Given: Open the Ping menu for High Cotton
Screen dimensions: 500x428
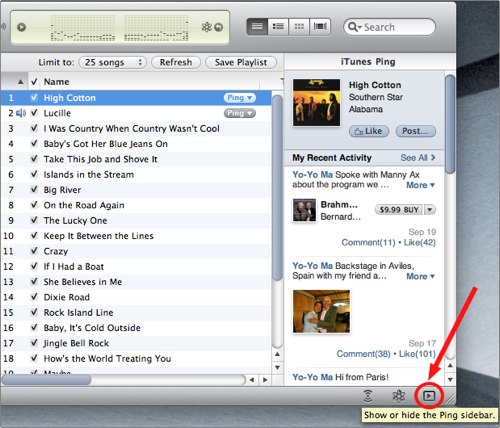Looking at the screenshot, I should pyautogui.click(x=239, y=98).
